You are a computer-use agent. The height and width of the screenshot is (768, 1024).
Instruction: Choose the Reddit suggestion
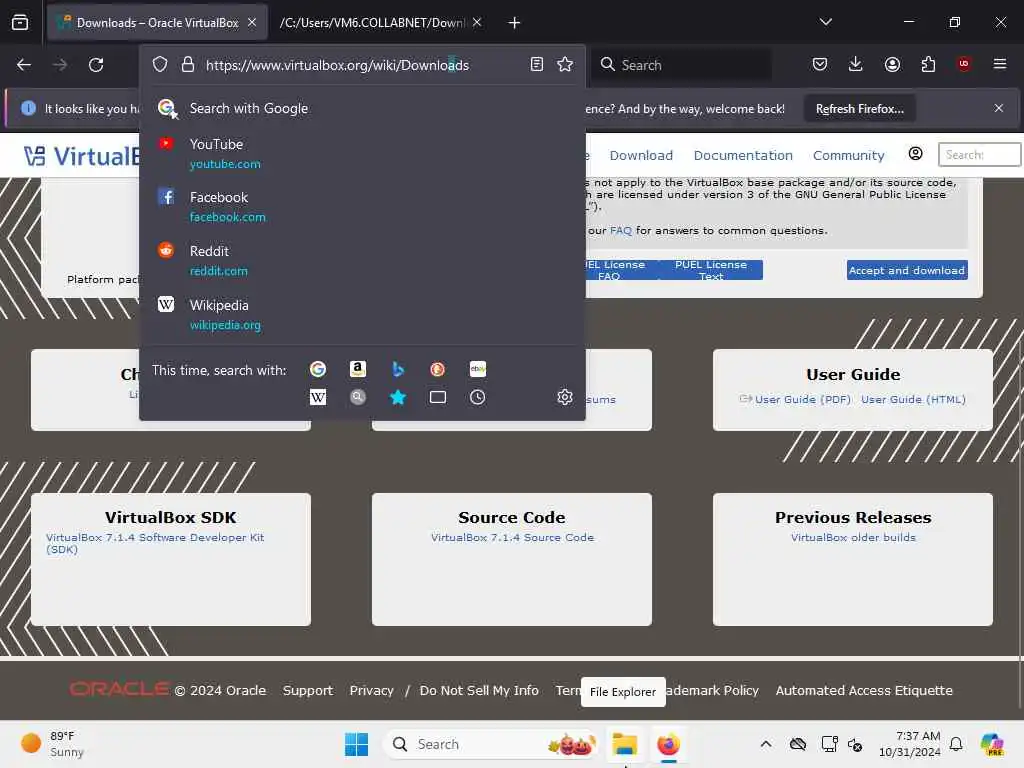(x=362, y=261)
